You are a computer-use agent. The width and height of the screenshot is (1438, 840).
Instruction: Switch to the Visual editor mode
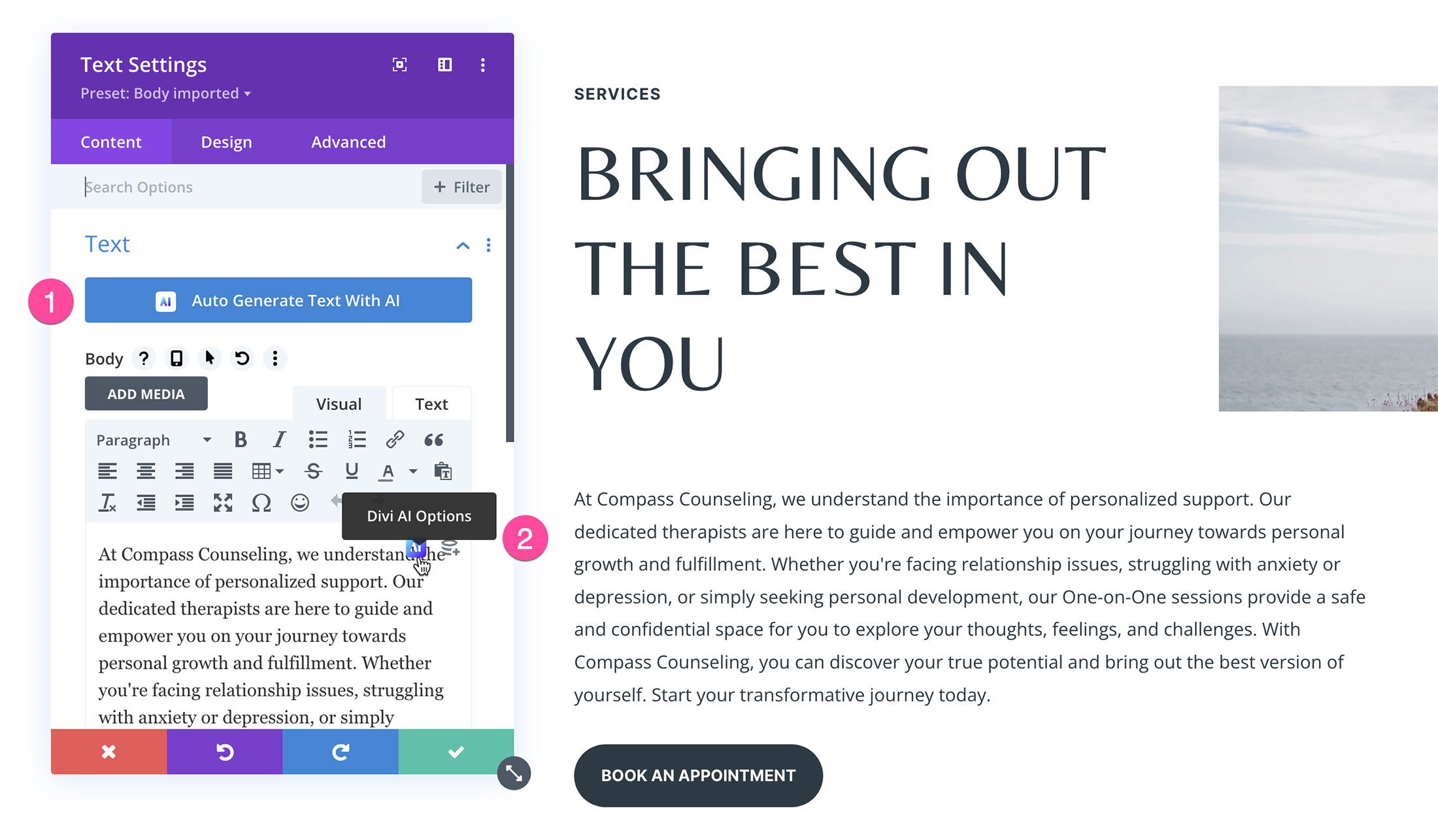339,402
